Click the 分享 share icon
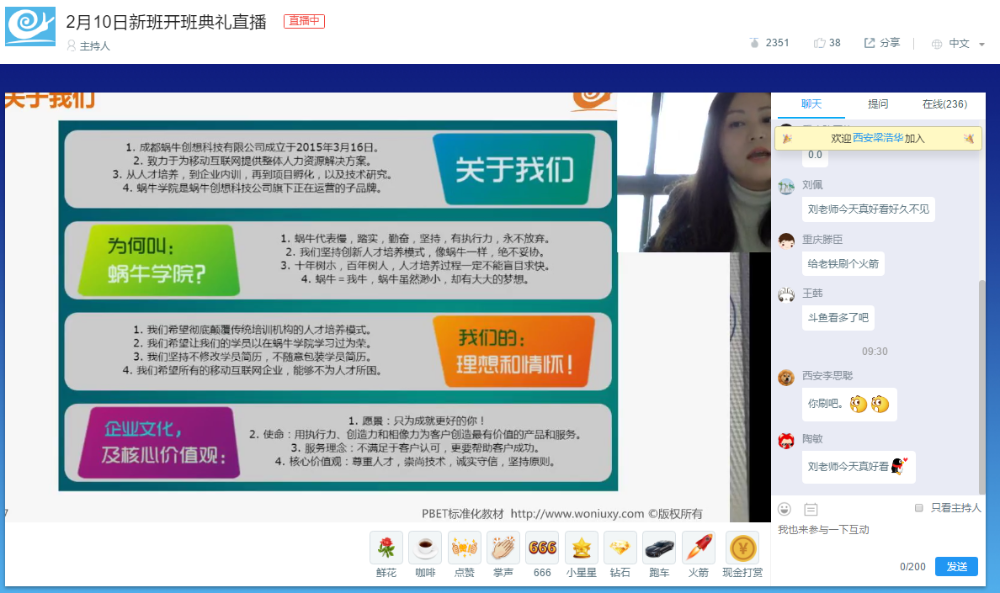The height and width of the screenshot is (593, 1000). pyautogui.click(x=869, y=43)
